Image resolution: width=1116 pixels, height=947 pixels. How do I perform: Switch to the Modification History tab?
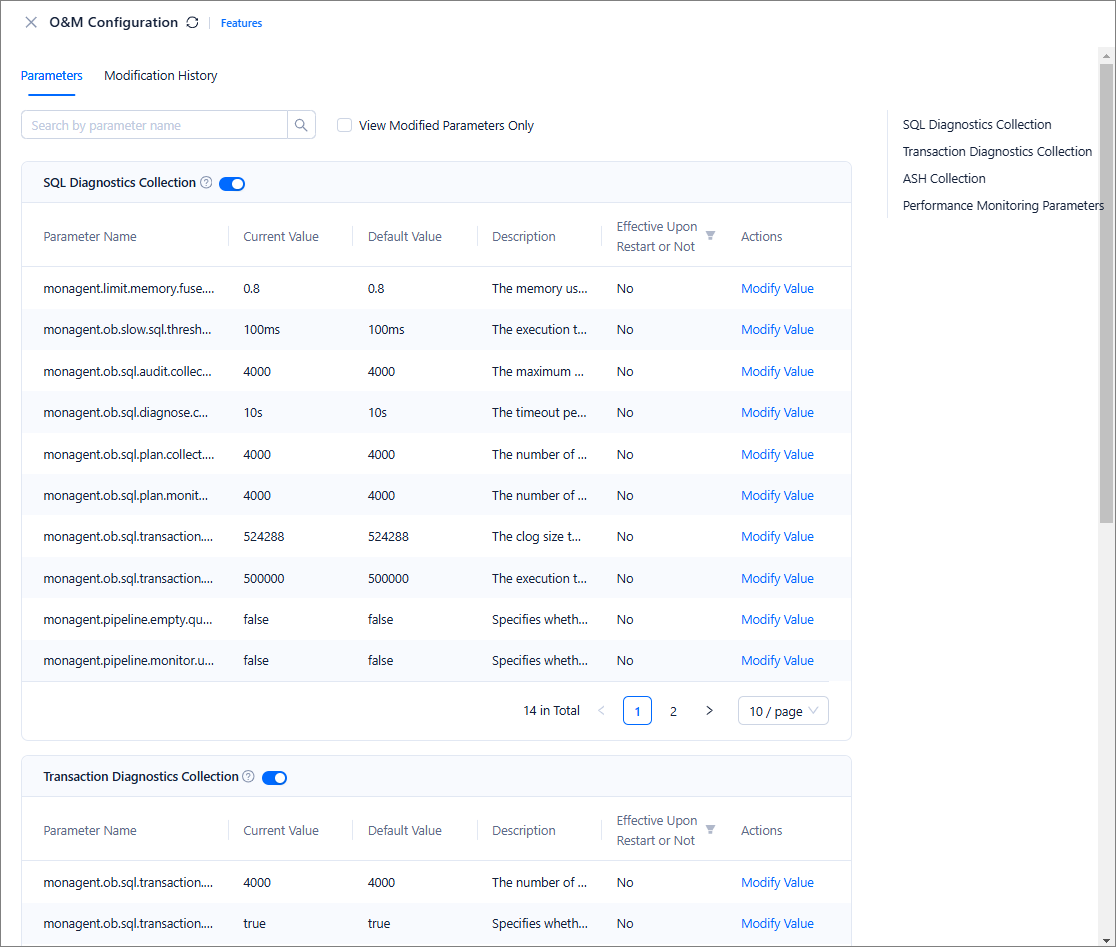pyautogui.click(x=160, y=76)
